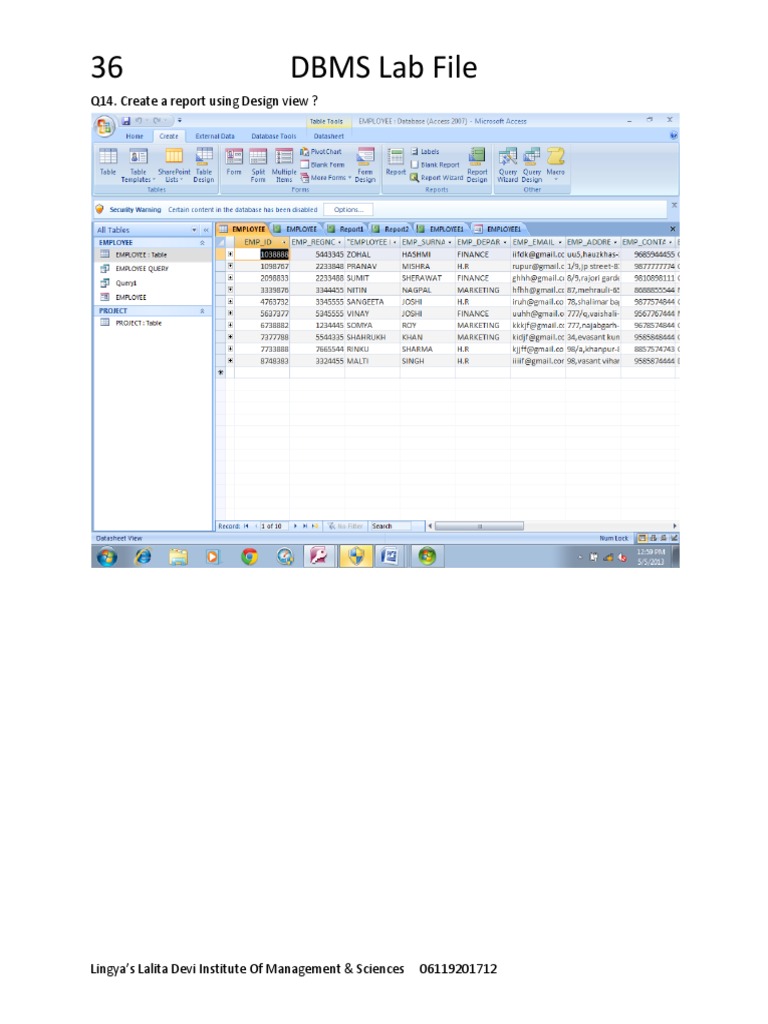Click the Table Design icon

(x=204, y=165)
